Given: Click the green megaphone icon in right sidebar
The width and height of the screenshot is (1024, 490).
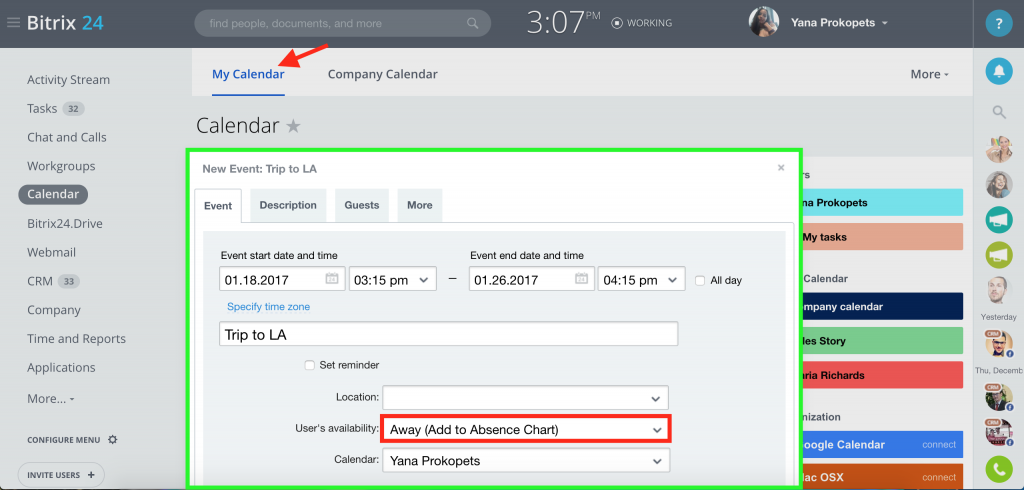Looking at the screenshot, I should 999,254.
